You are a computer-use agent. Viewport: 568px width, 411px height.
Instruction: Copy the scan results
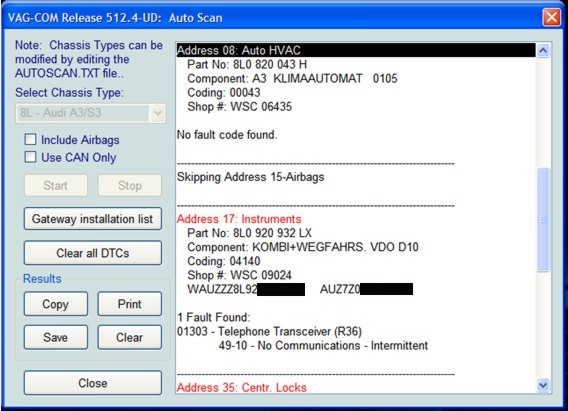point(56,304)
